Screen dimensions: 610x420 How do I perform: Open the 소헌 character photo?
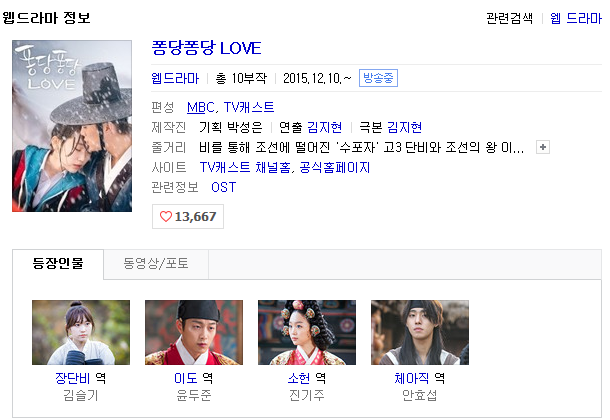[307, 332]
